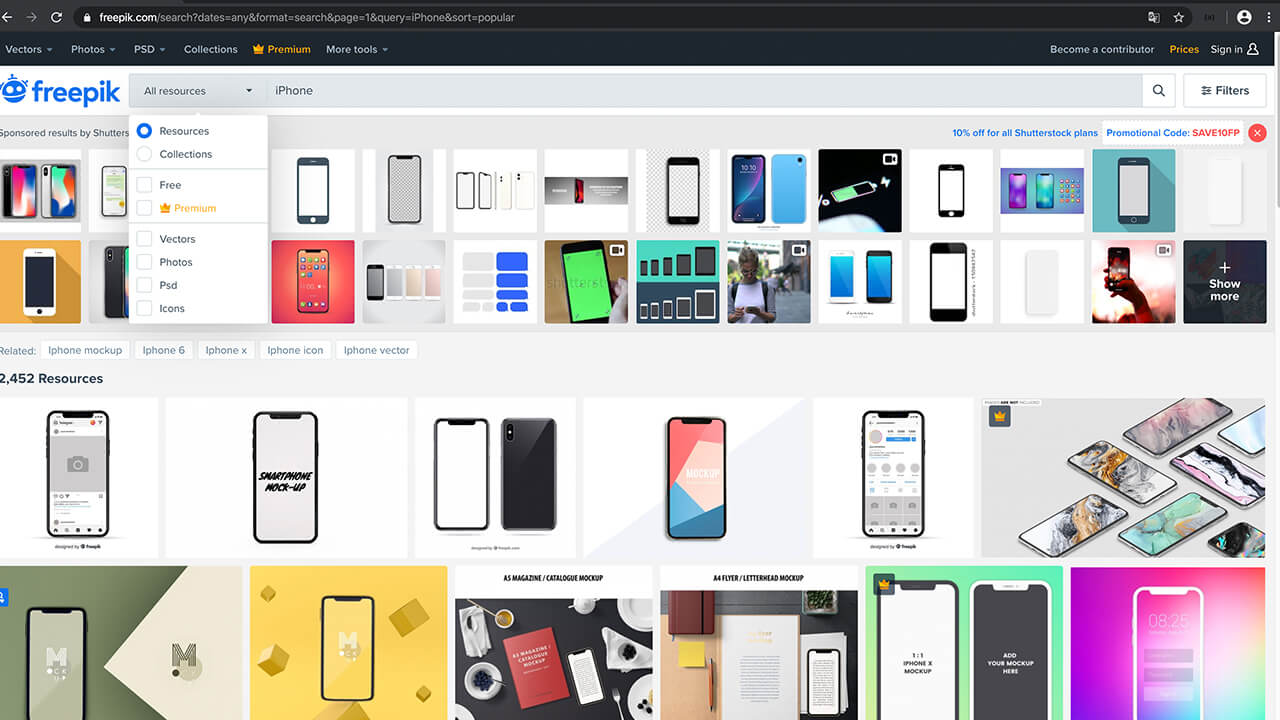Select the Collections radio button
Screen dimensions: 1280x720
click(145, 154)
